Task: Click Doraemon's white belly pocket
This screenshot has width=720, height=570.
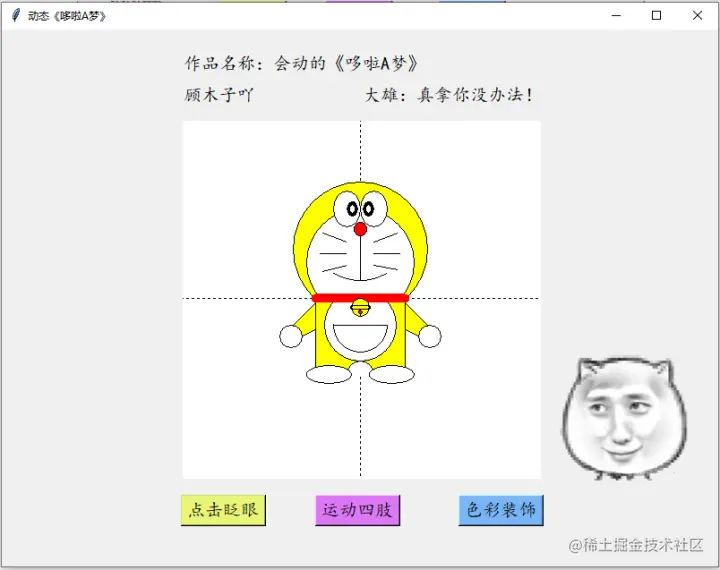Action: coord(360,339)
